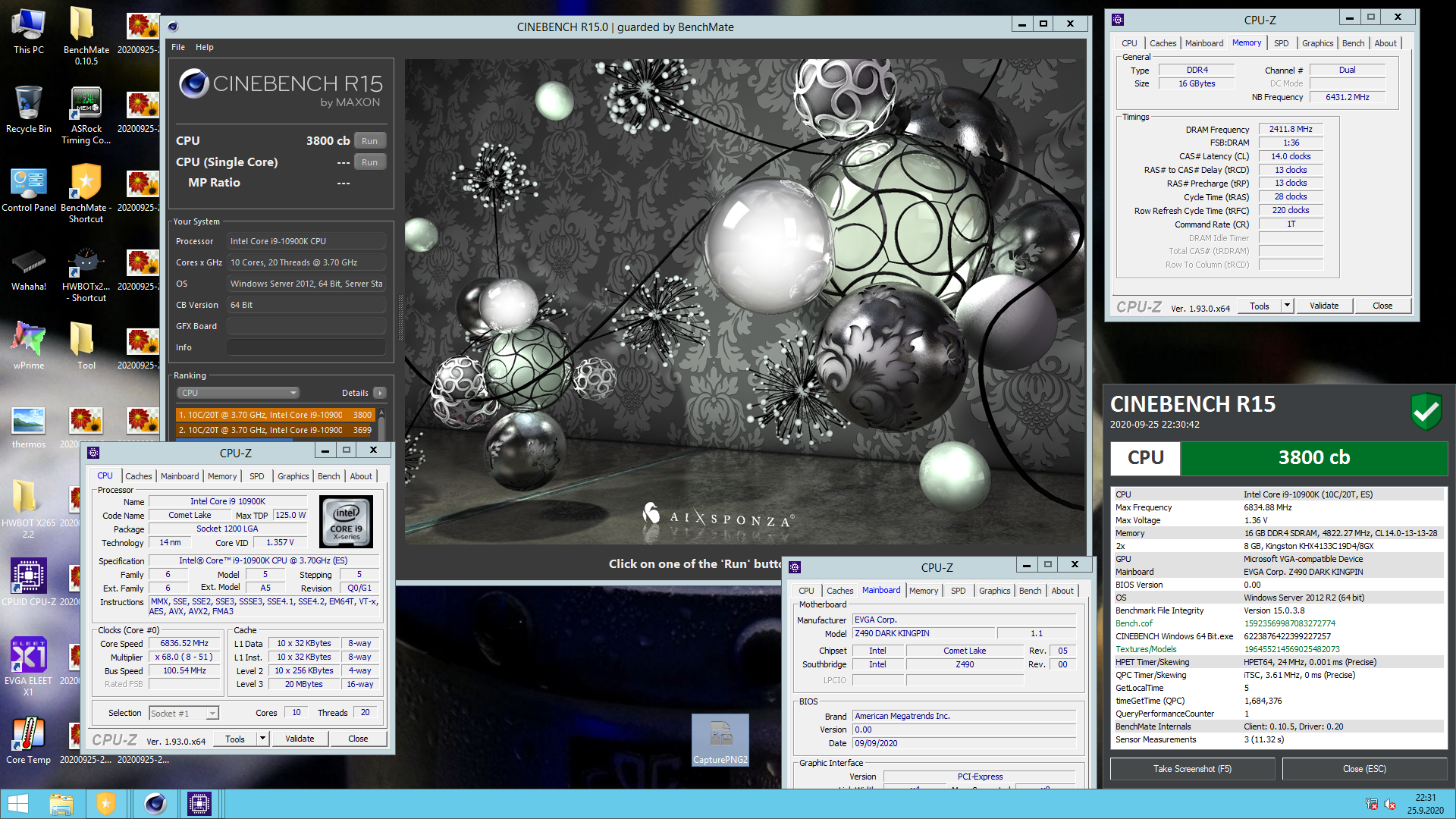Select the CapturePNG2 desktop file

[720, 740]
